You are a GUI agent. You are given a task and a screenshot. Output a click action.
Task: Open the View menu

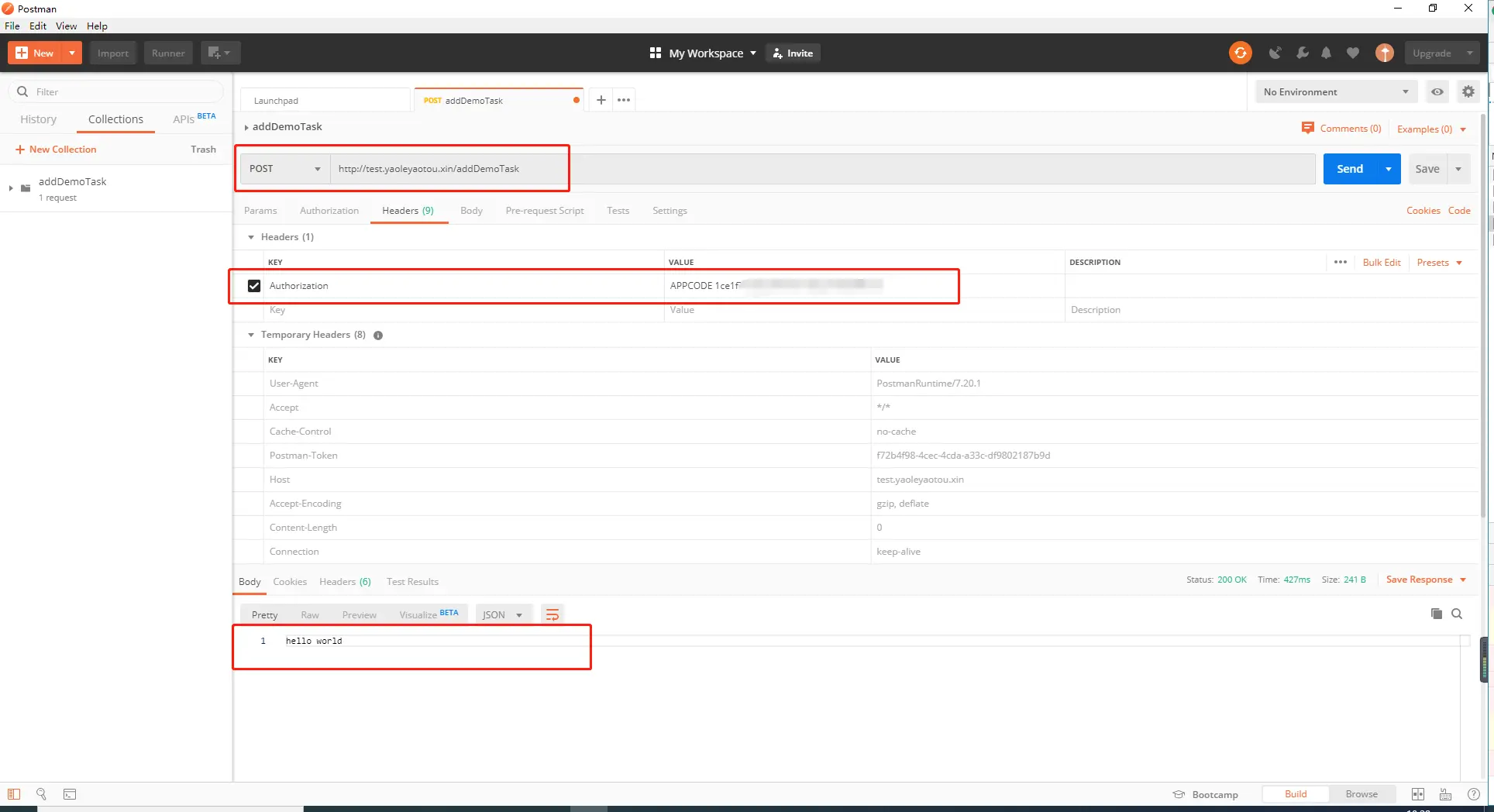[x=67, y=26]
